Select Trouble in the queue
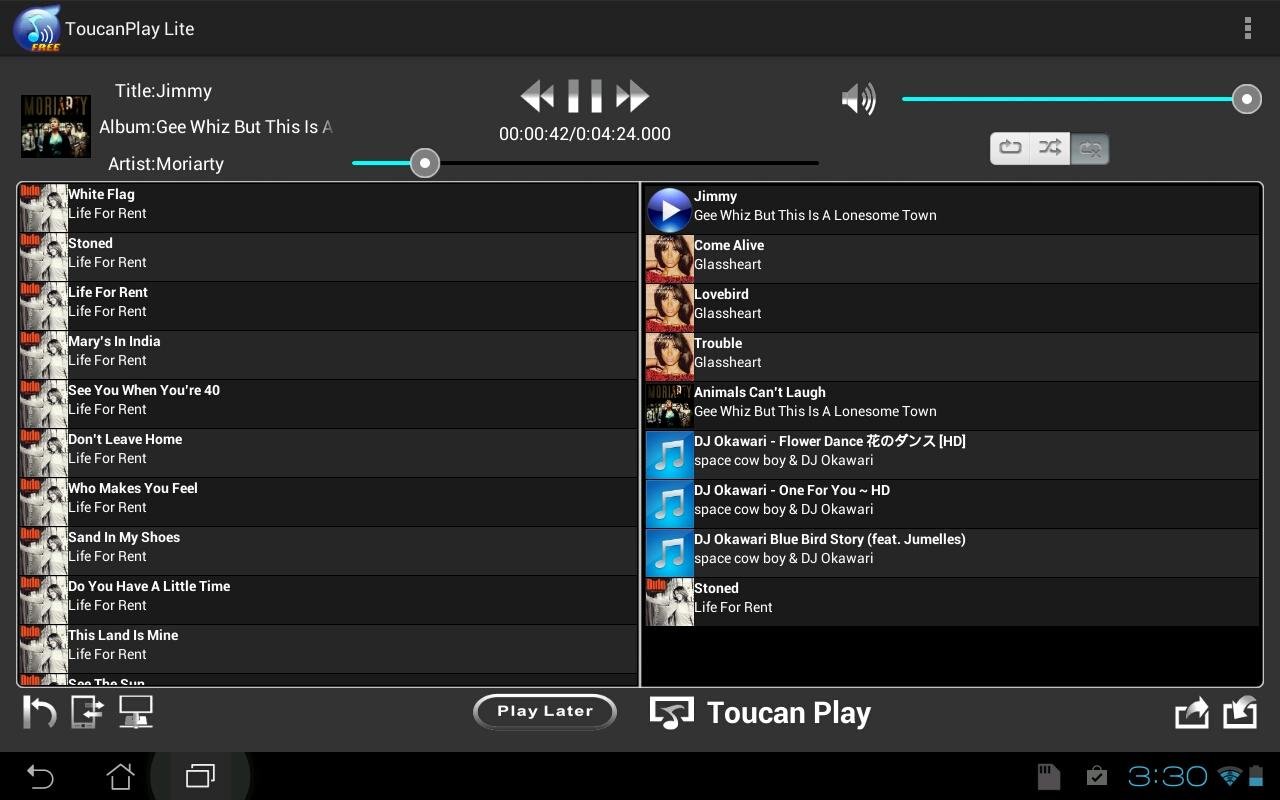Viewport: 1280px width, 800px height. pos(952,357)
